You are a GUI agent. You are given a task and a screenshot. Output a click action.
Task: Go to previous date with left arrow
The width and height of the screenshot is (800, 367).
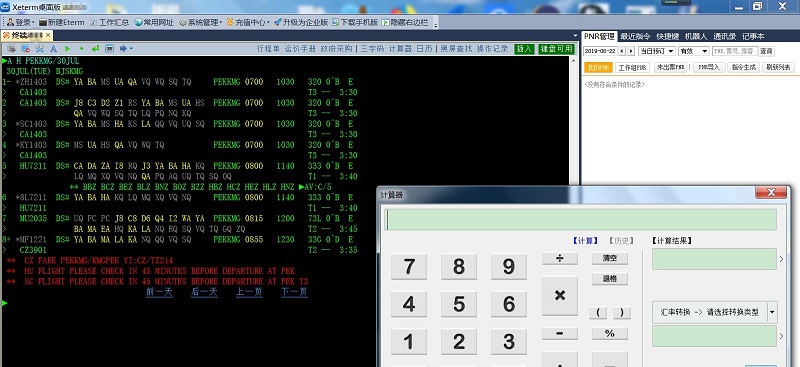622,51
